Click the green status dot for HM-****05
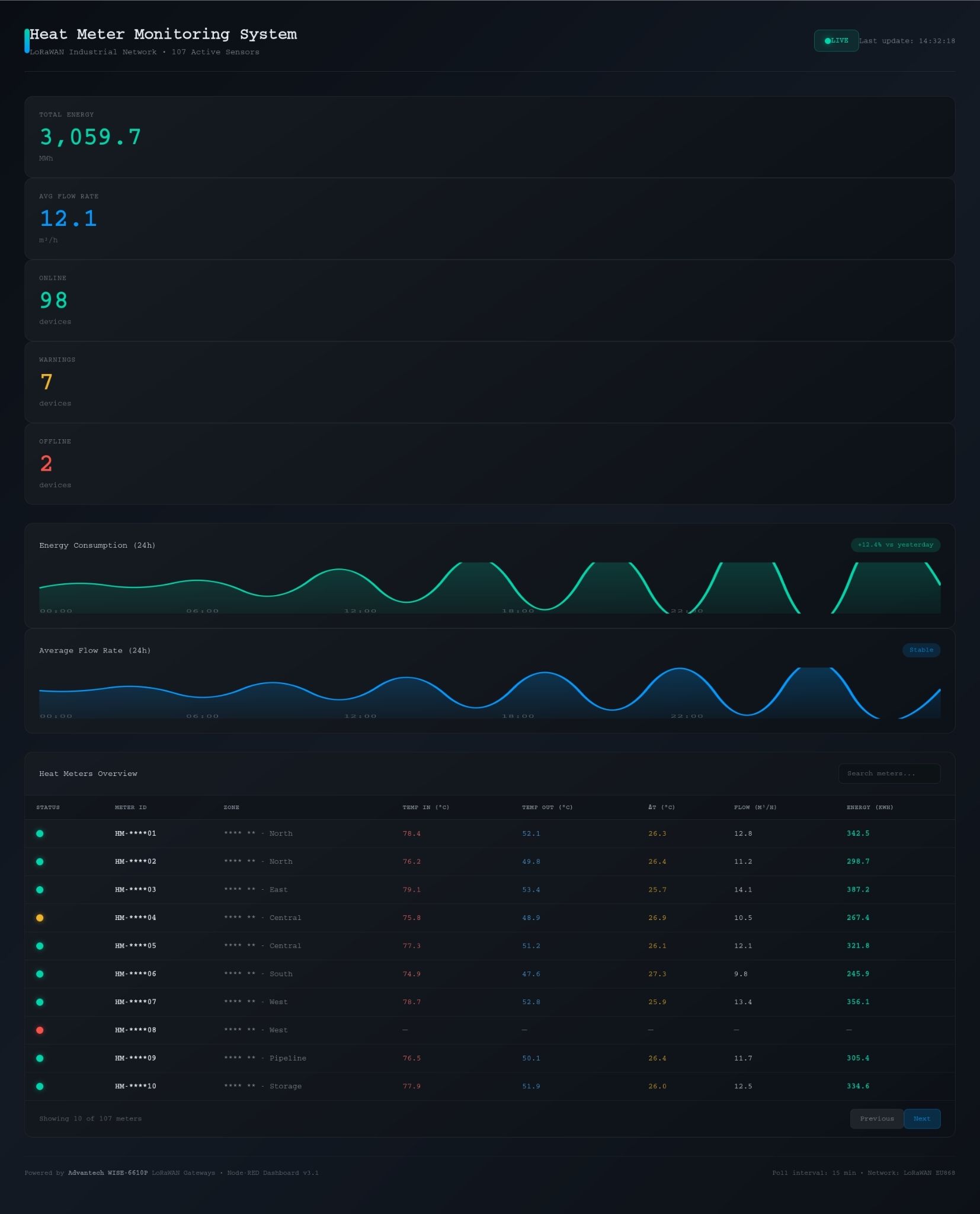This screenshot has height=1214, width=980. (40, 946)
